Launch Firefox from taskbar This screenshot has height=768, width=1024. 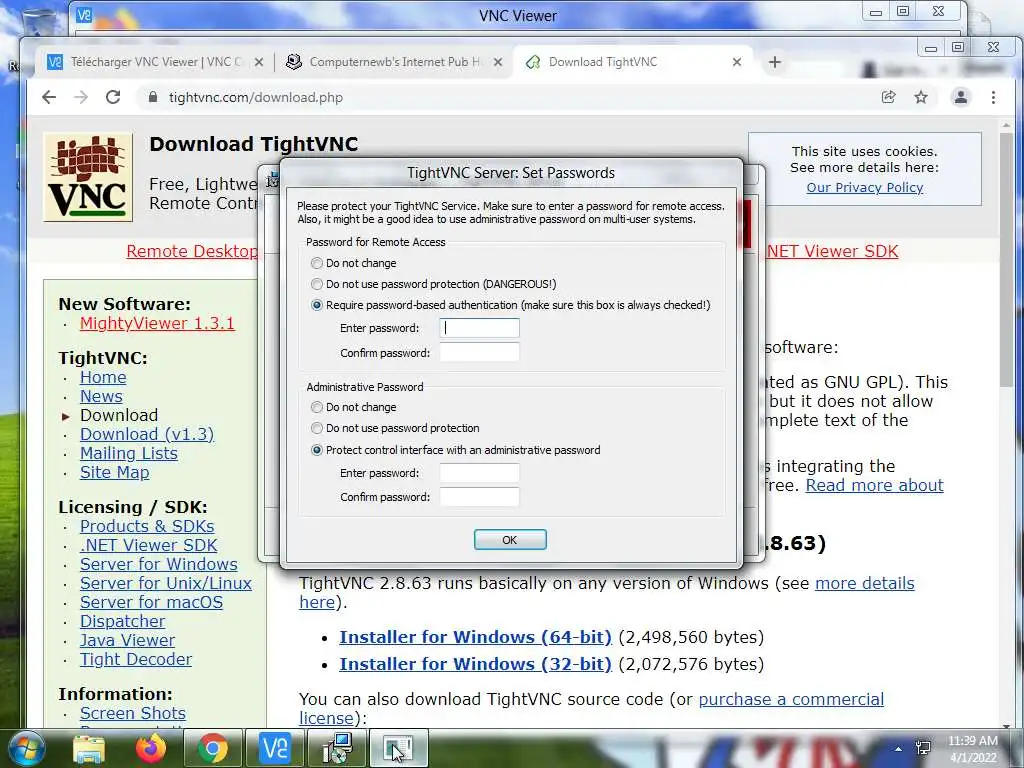[151, 748]
